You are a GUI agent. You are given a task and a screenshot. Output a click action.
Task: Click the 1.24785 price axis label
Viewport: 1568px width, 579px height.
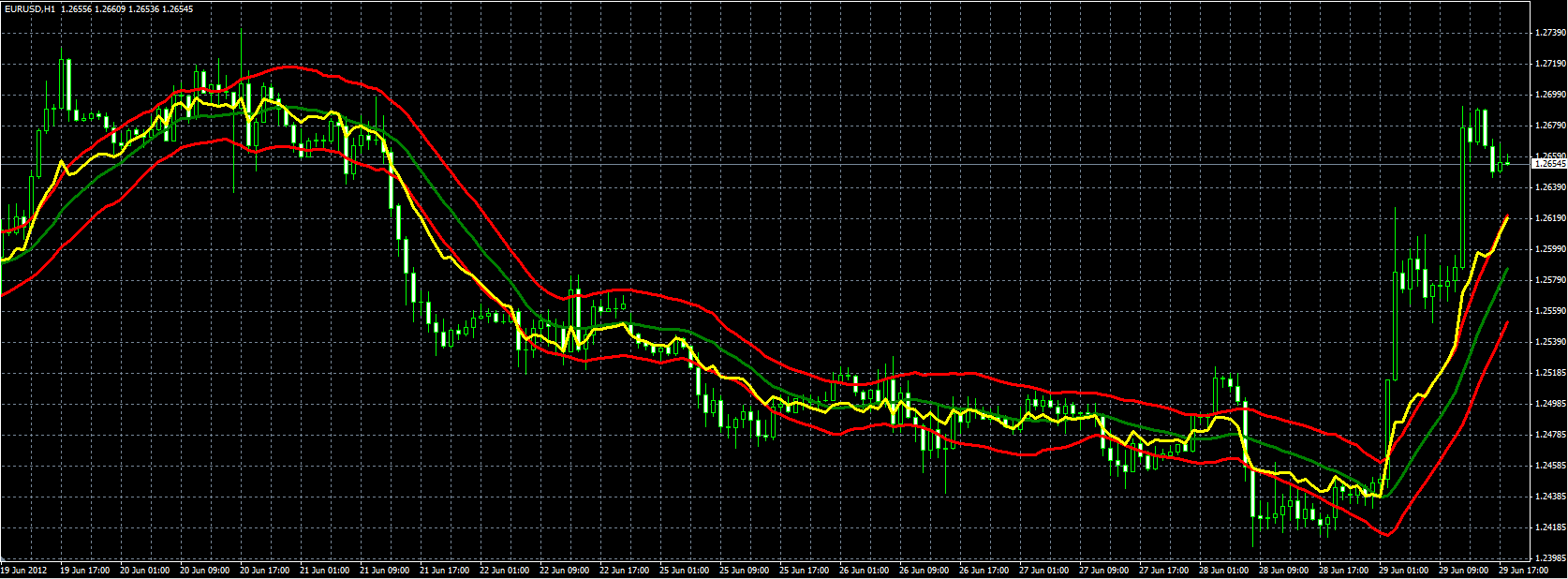(1551, 435)
